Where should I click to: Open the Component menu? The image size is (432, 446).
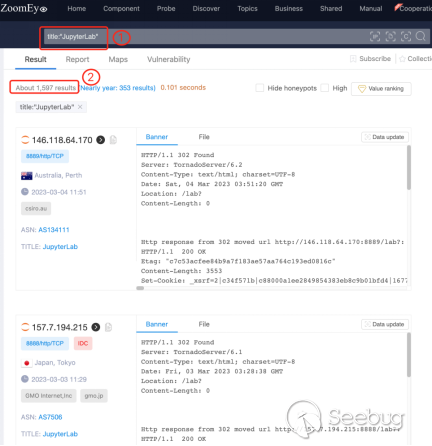point(121,9)
